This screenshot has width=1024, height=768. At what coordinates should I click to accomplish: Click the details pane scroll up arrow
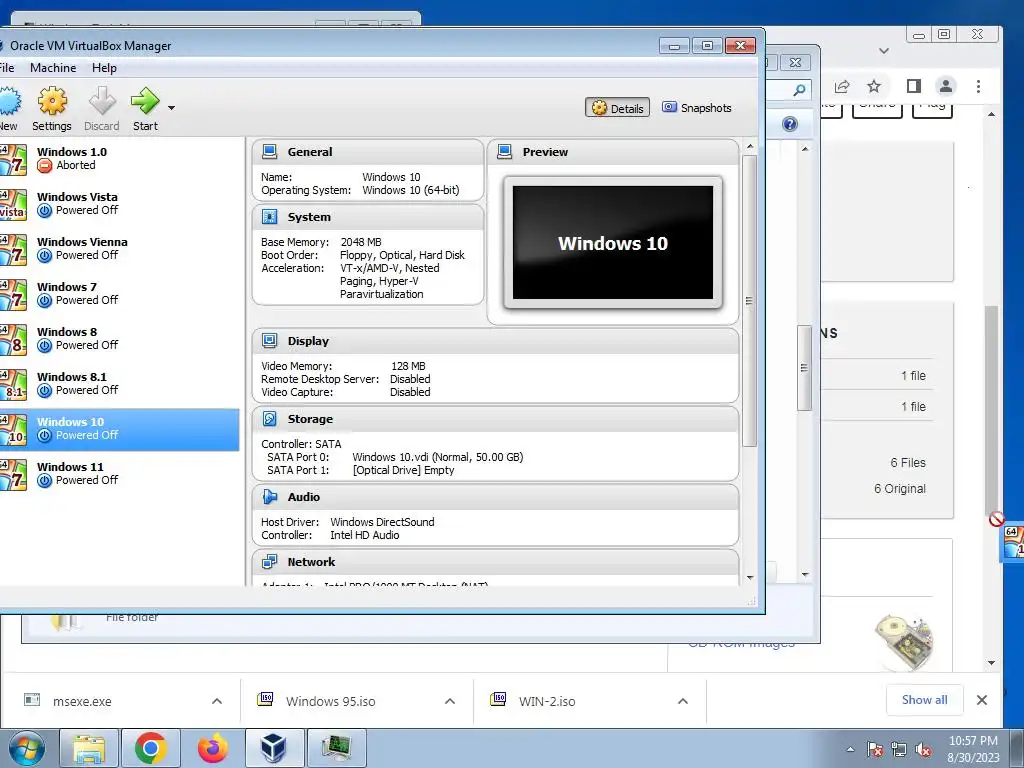(x=750, y=146)
